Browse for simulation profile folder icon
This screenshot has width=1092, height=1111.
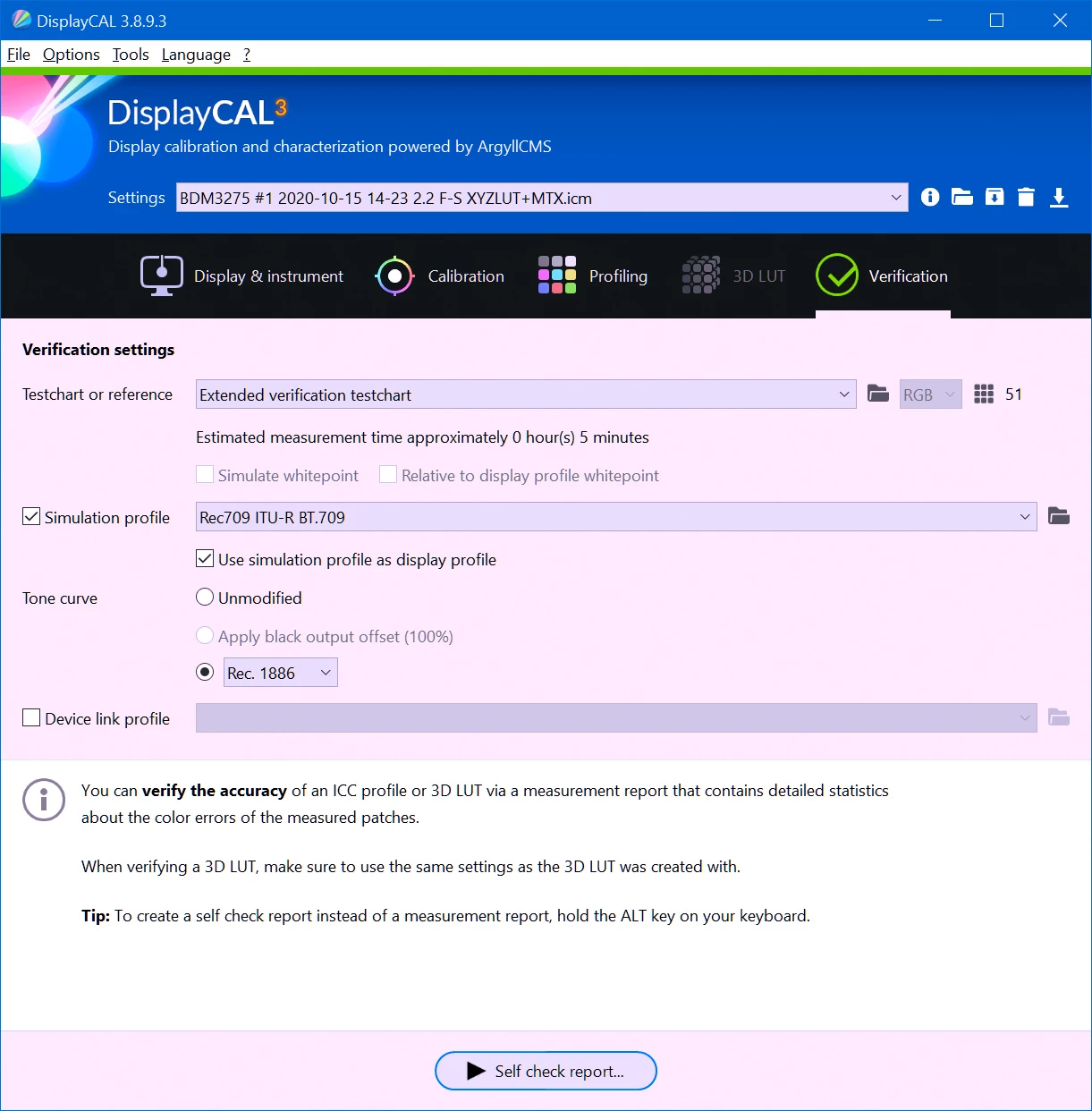[1059, 516]
